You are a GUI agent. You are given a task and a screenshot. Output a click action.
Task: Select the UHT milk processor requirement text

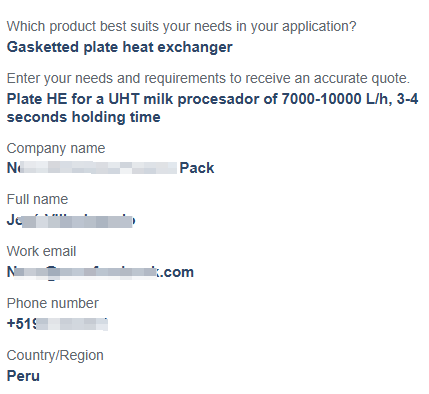click(x=212, y=108)
